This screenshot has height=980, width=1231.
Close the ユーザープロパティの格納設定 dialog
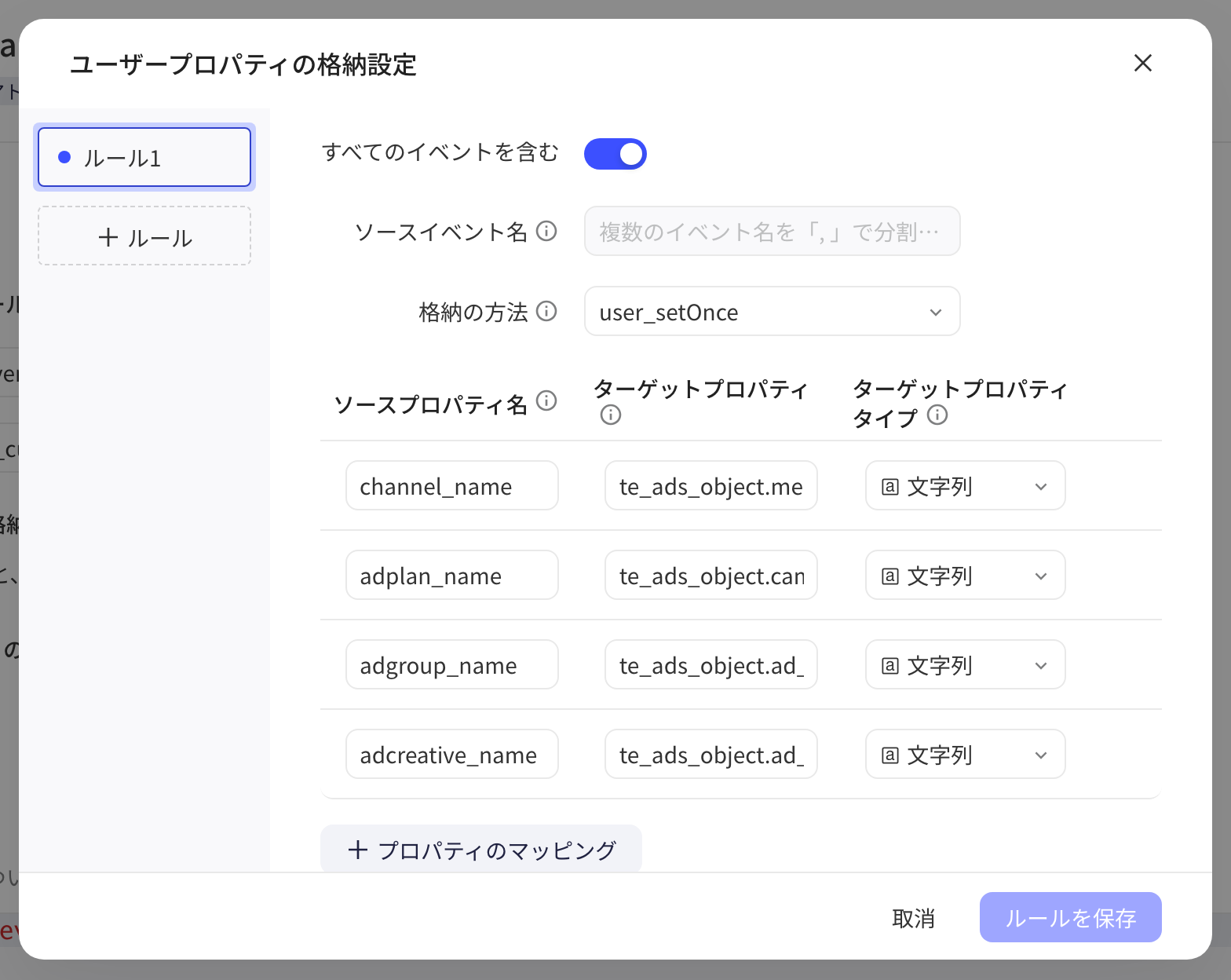[x=1143, y=63]
